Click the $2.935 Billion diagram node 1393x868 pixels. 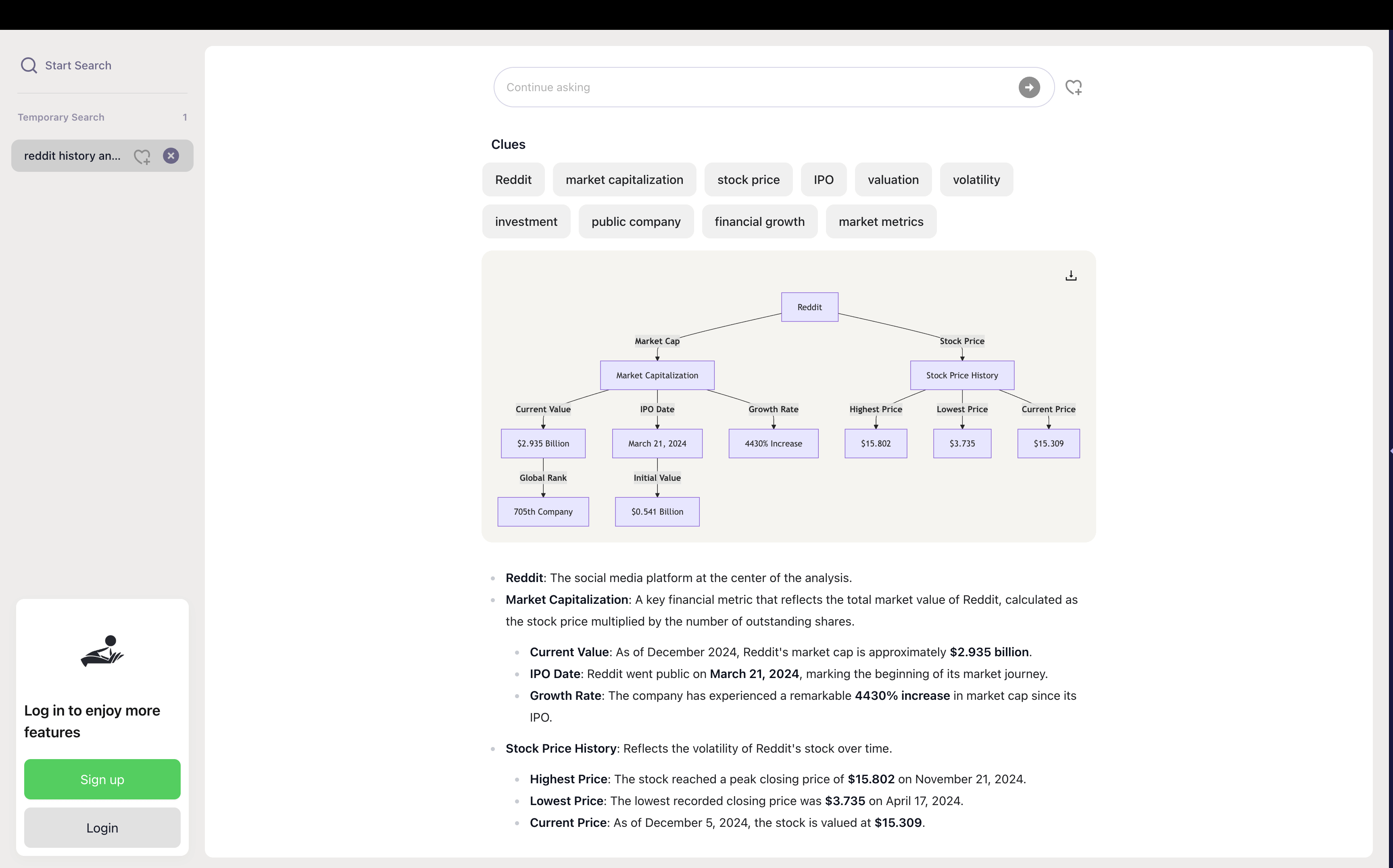[543, 444]
